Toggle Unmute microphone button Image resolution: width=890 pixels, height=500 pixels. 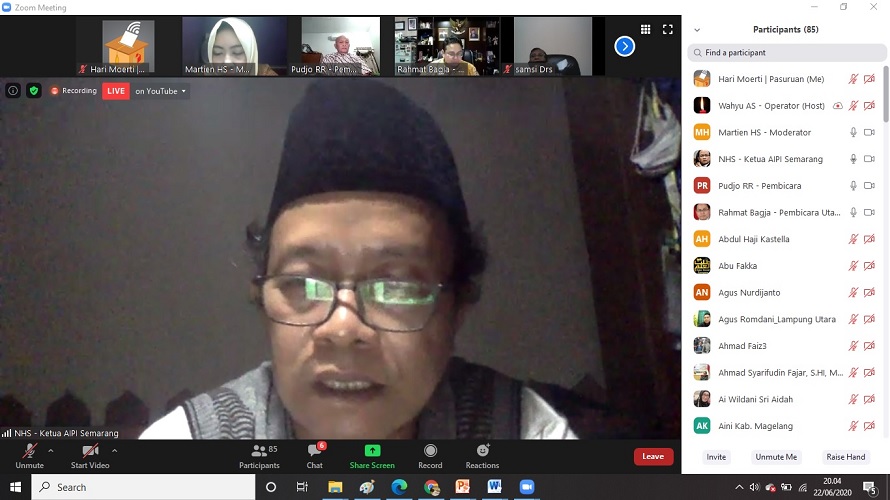29,451
